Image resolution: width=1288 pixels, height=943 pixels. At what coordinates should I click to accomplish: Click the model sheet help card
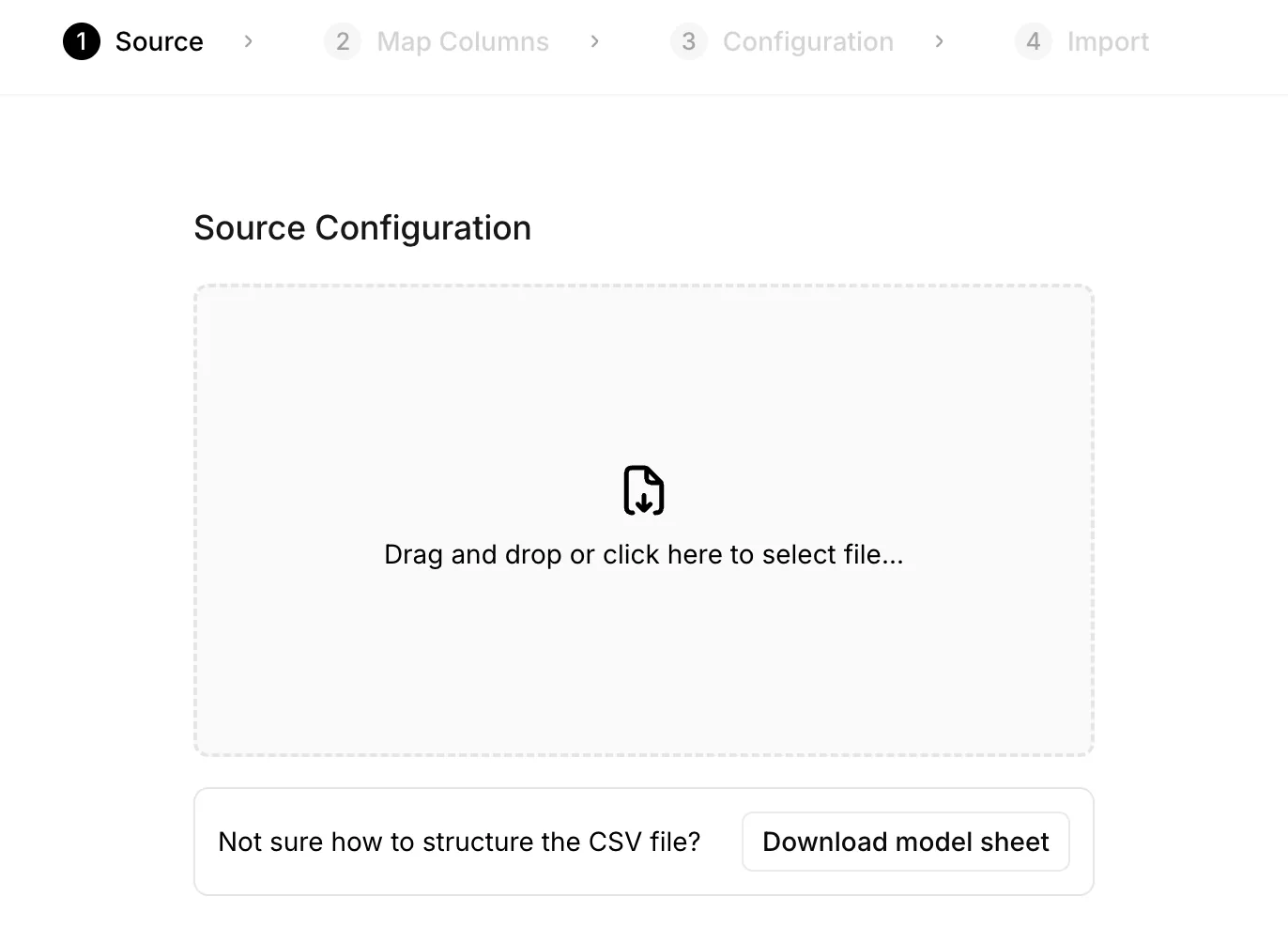click(x=644, y=842)
